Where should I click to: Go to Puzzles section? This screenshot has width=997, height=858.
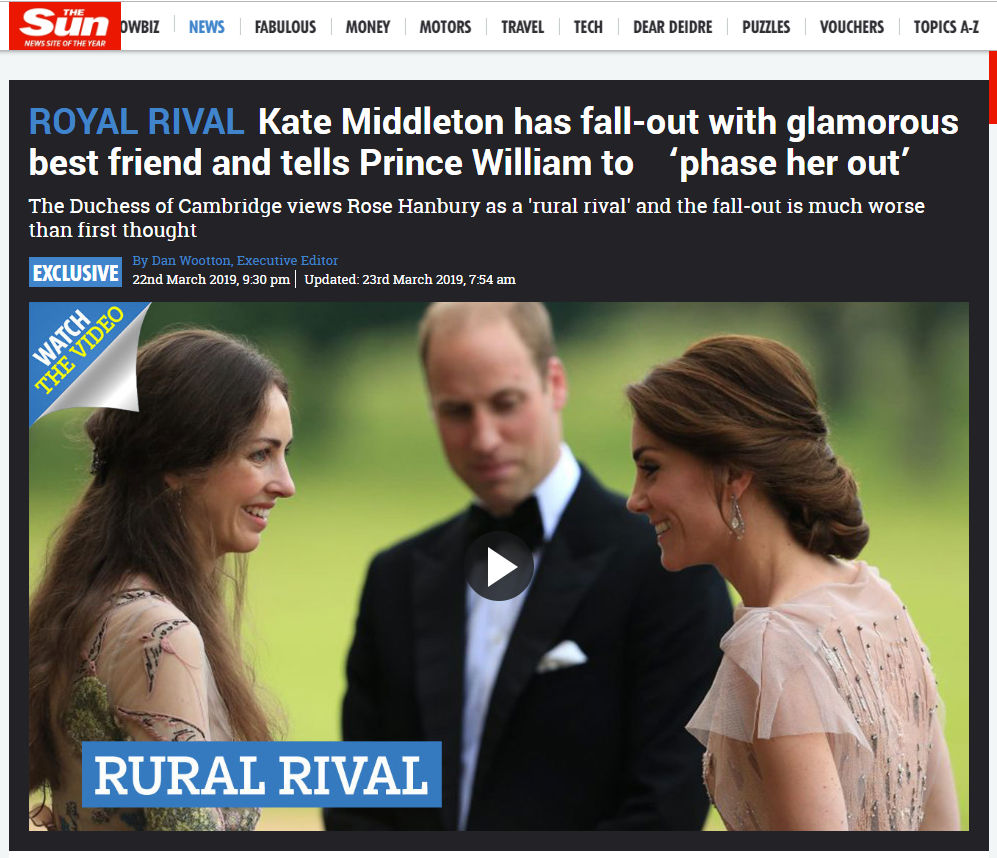point(766,27)
